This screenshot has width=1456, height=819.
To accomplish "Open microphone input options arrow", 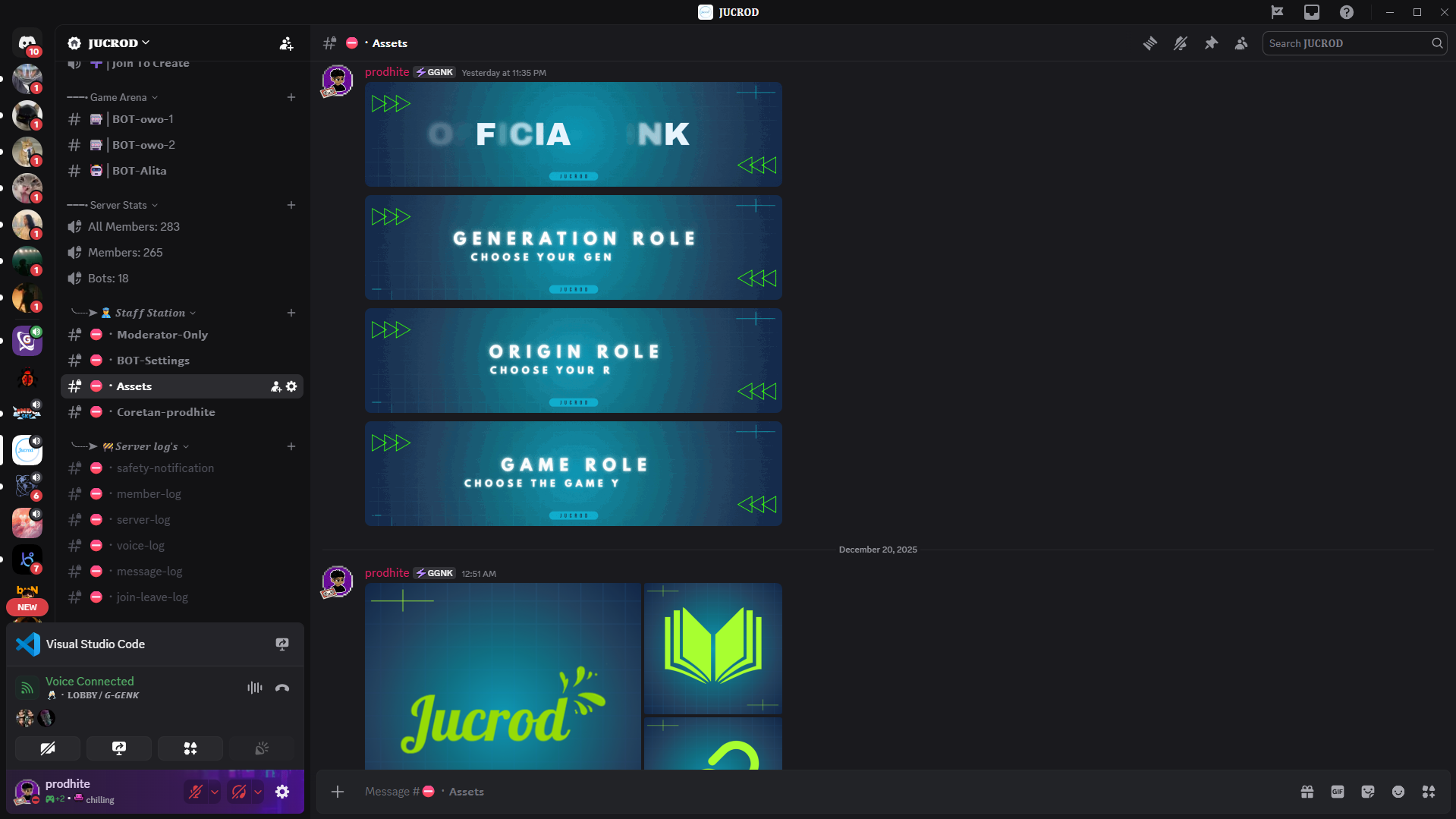I will (x=215, y=792).
